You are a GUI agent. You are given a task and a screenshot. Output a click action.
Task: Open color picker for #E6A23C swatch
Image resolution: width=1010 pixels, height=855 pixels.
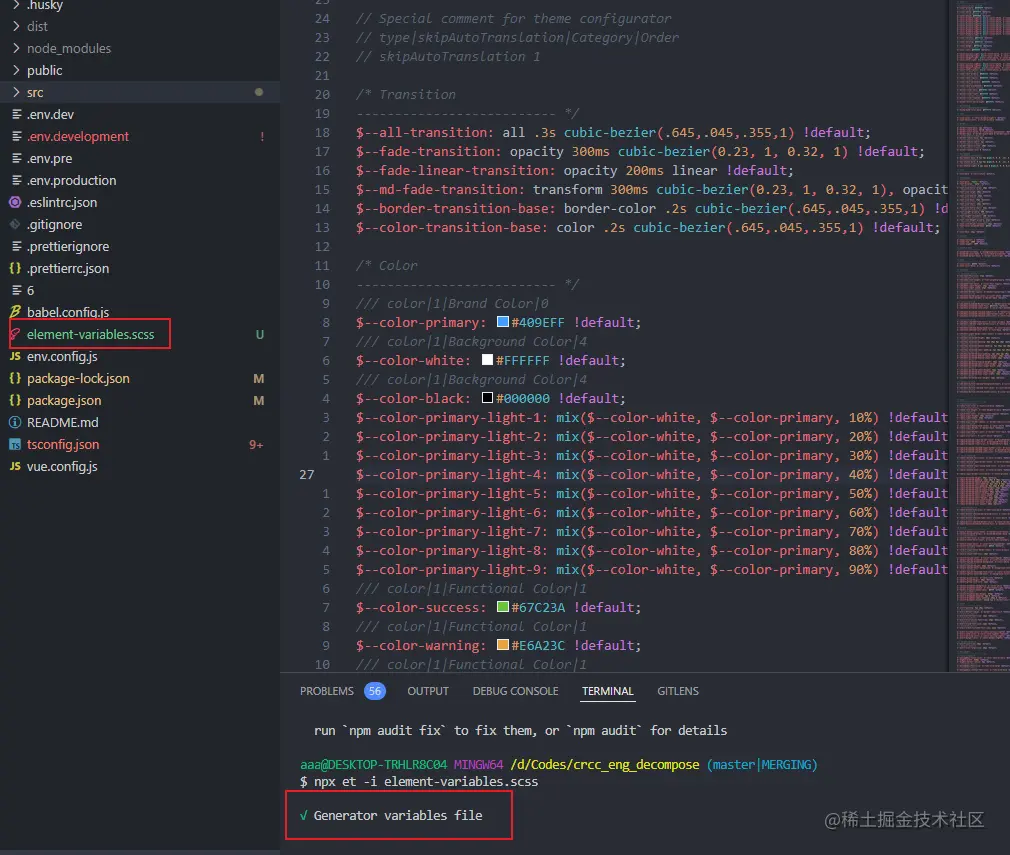coord(503,645)
